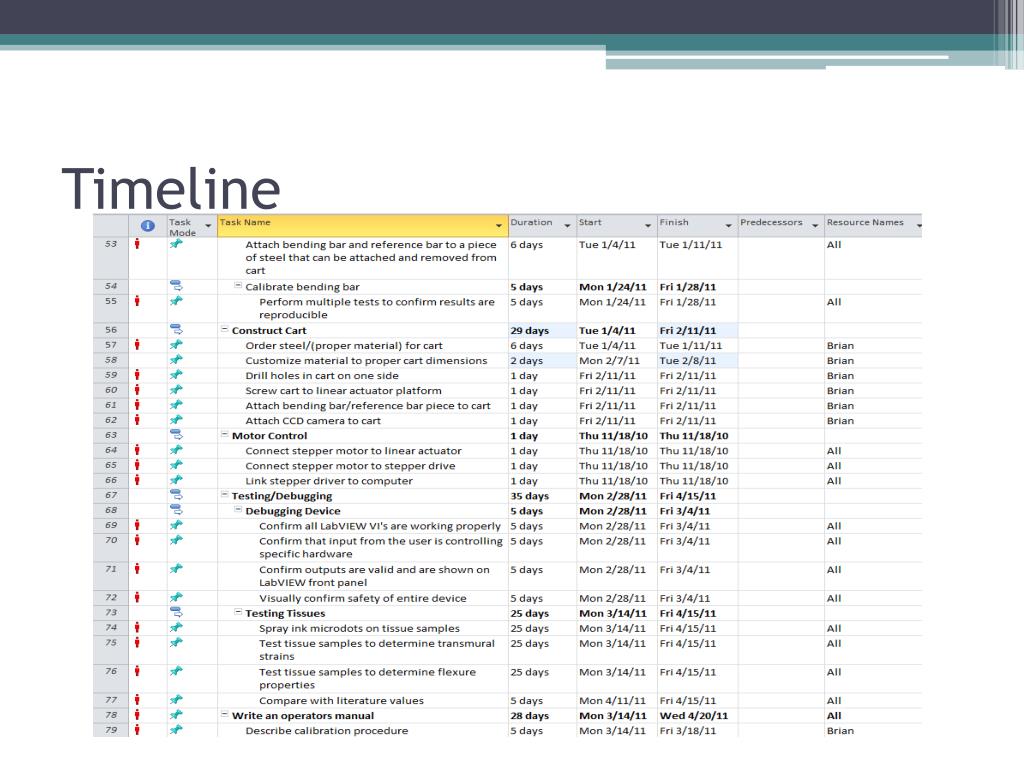Collapse the Calibrate bending bar summary task
The width and height of the screenshot is (1024, 768).
(x=238, y=285)
